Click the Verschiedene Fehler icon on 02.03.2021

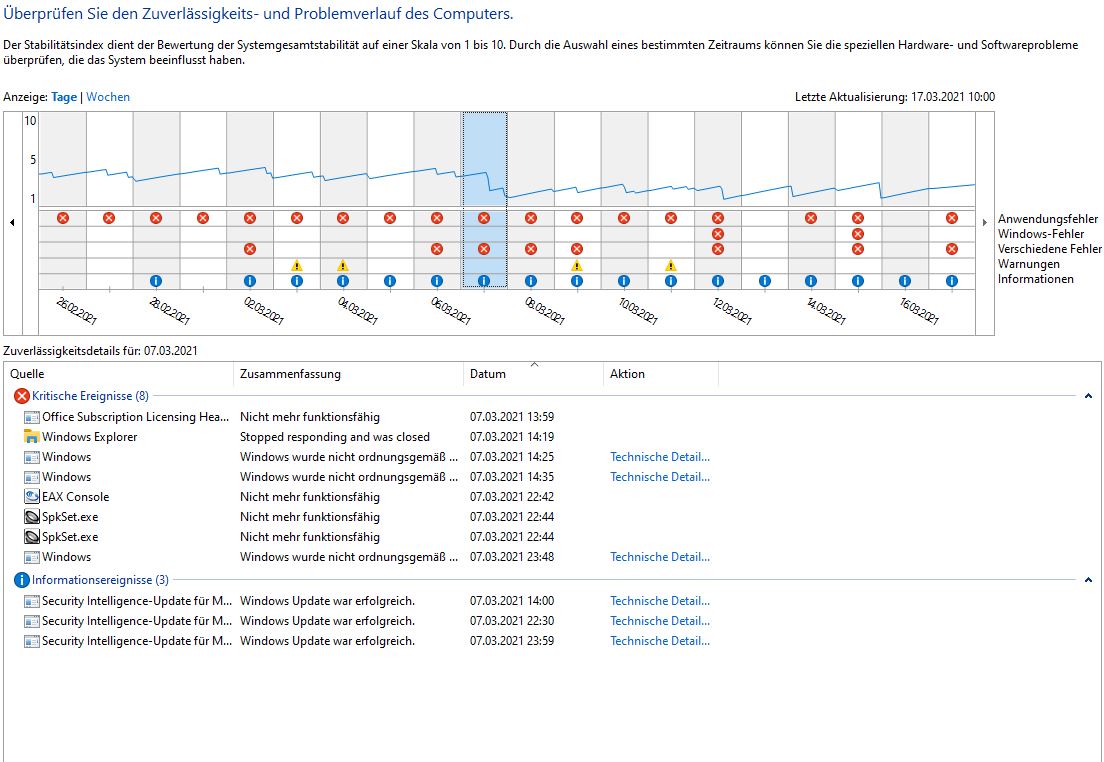click(250, 249)
